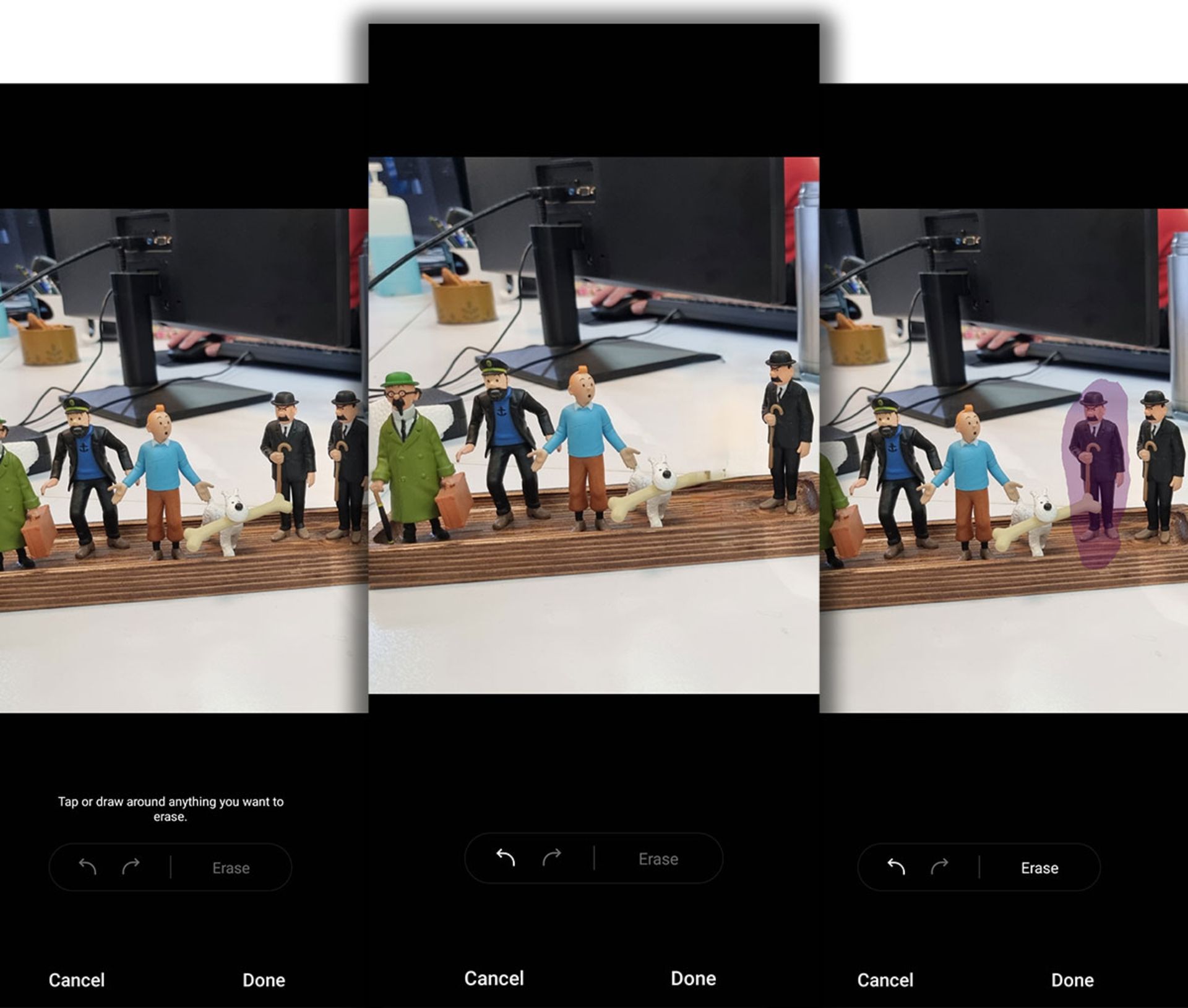
Task: Tap Done in right screen
Action: [1072, 980]
